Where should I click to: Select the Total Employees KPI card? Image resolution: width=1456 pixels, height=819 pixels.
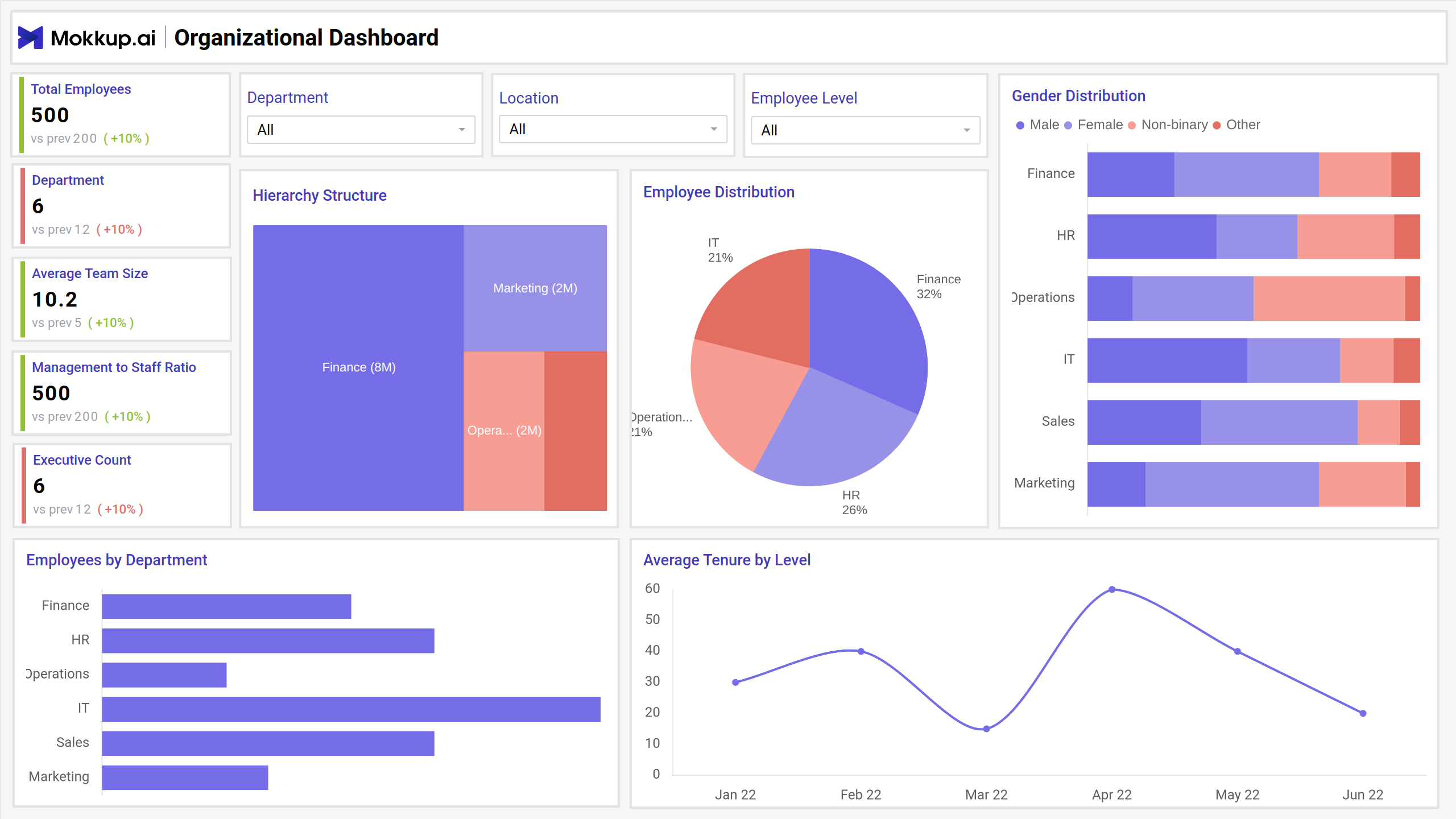[x=121, y=114]
